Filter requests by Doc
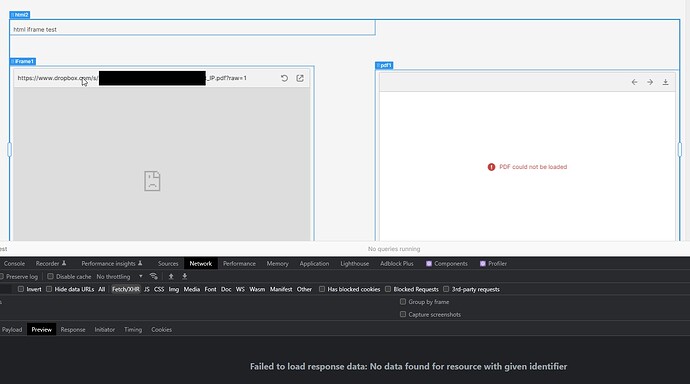690x384 pixels. [226, 289]
